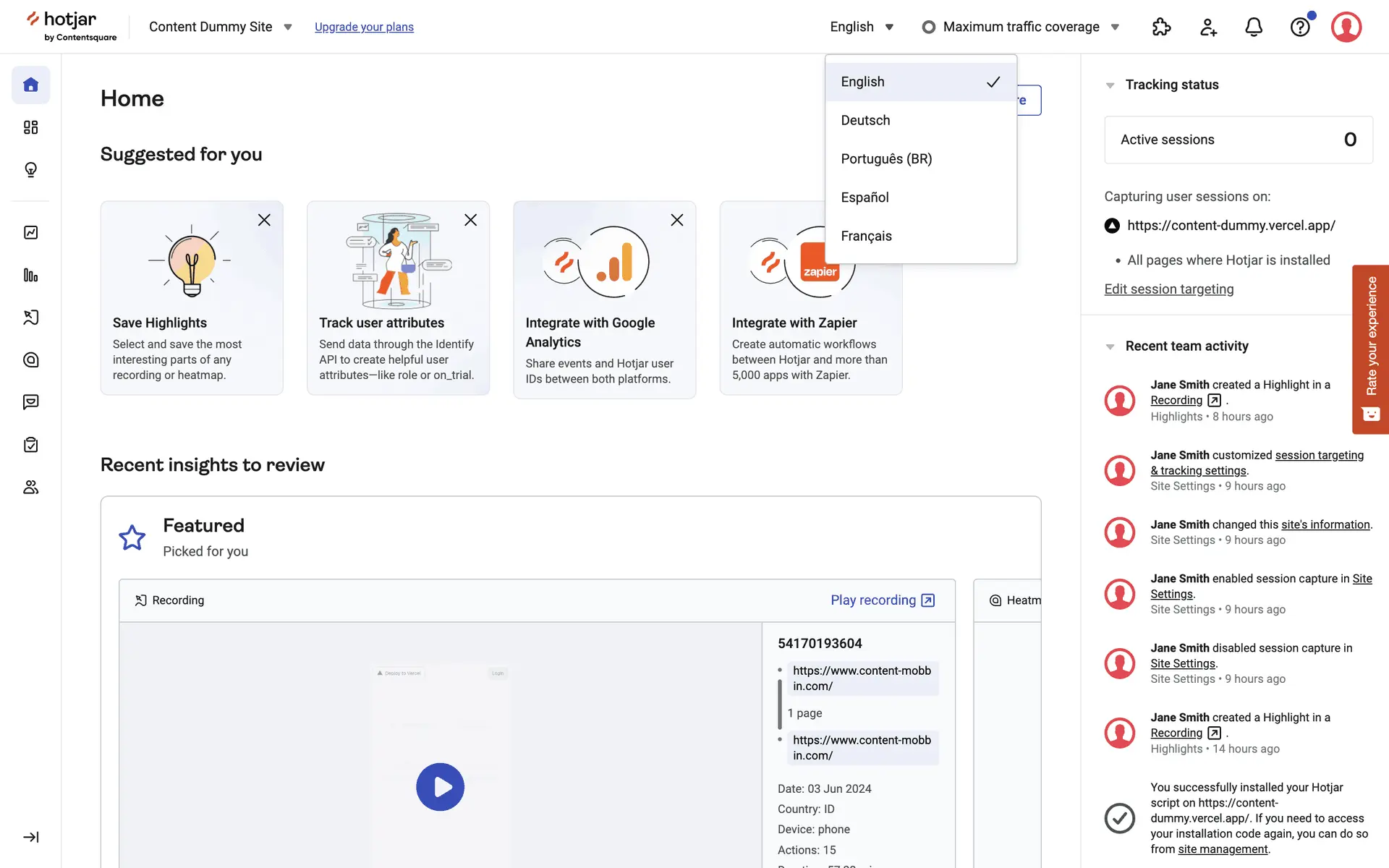This screenshot has width=1389, height=868.
Task: Click the notifications bell icon
Action: point(1253,27)
